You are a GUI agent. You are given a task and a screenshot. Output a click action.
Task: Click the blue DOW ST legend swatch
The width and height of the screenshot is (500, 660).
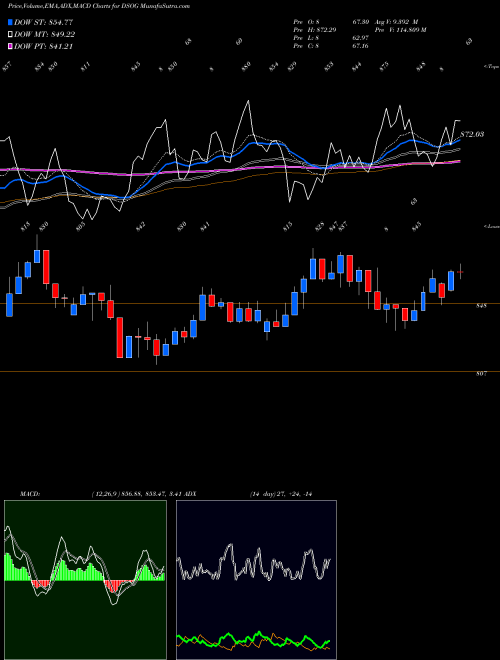click(x=10, y=22)
